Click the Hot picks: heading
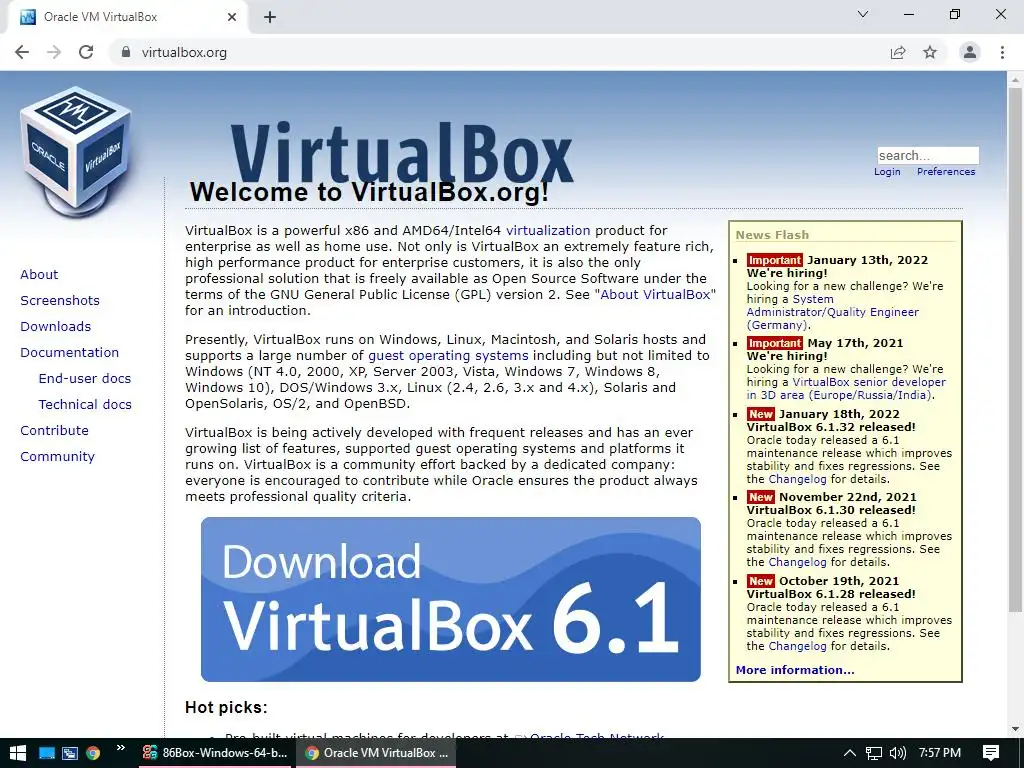This screenshot has width=1024, height=768. pos(226,707)
